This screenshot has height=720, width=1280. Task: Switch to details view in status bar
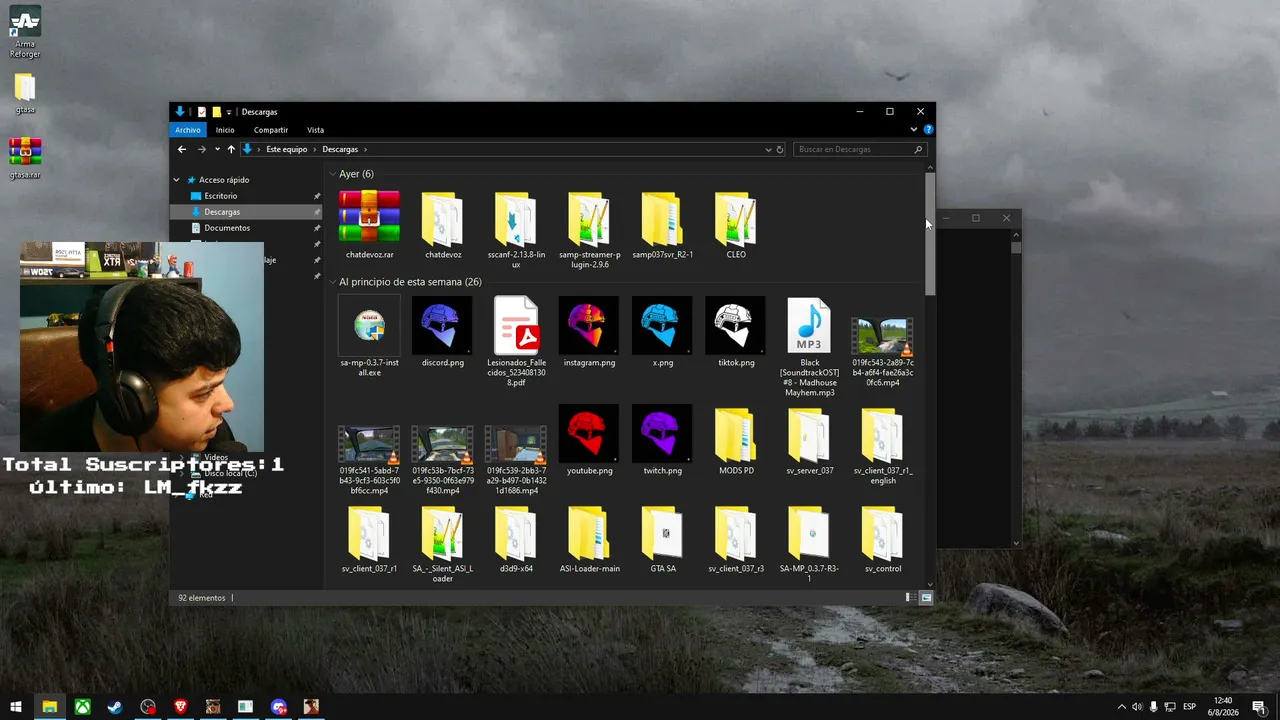click(910, 598)
